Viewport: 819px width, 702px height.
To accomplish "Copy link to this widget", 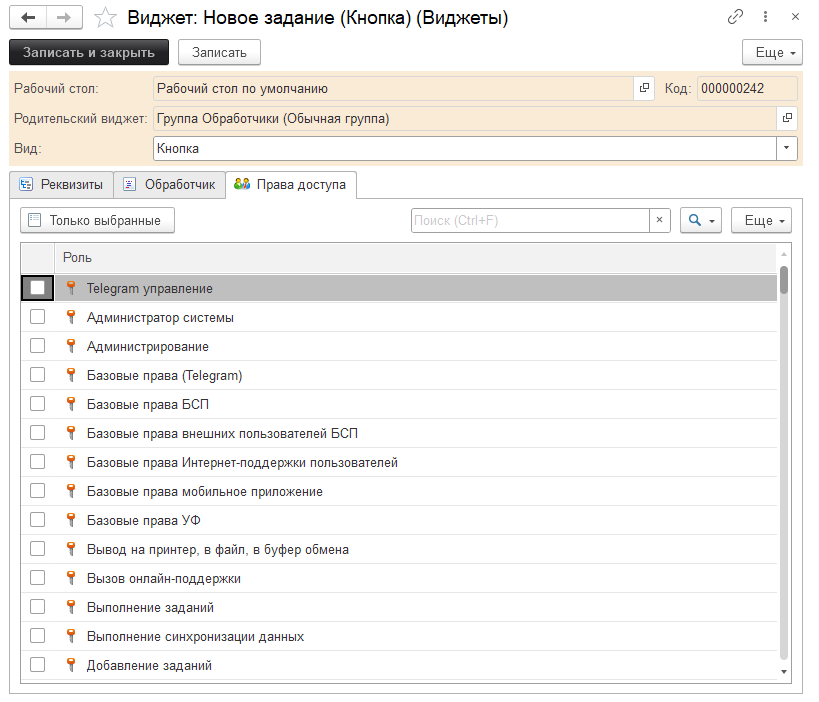I will 735,17.
